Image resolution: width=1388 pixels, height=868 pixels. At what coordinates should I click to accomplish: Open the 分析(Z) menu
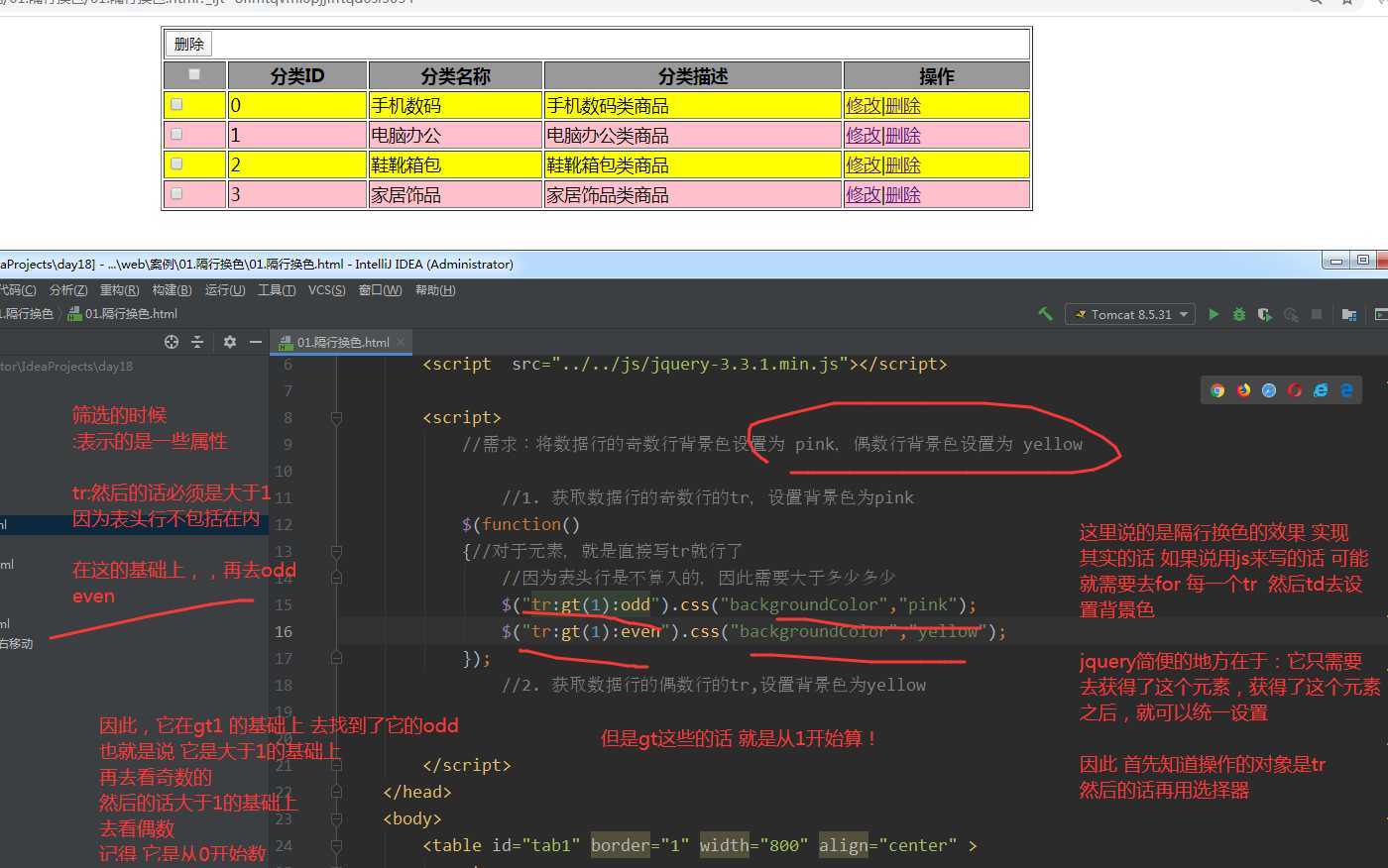68,290
